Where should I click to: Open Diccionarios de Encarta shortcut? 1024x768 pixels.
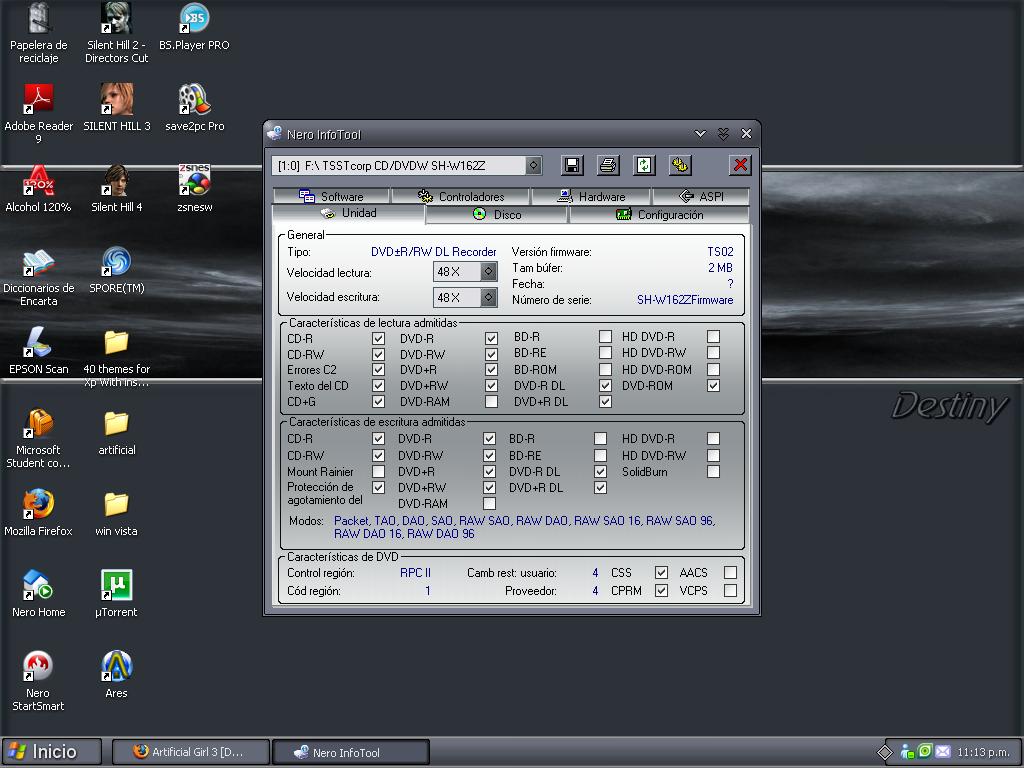tap(39, 276)
